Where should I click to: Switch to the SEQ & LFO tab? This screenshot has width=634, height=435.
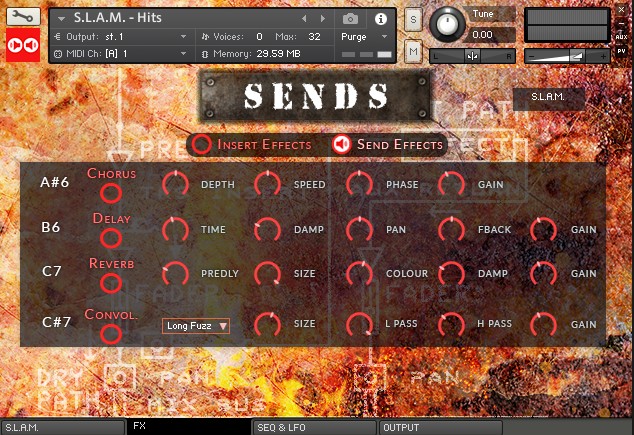pos(314,428)
